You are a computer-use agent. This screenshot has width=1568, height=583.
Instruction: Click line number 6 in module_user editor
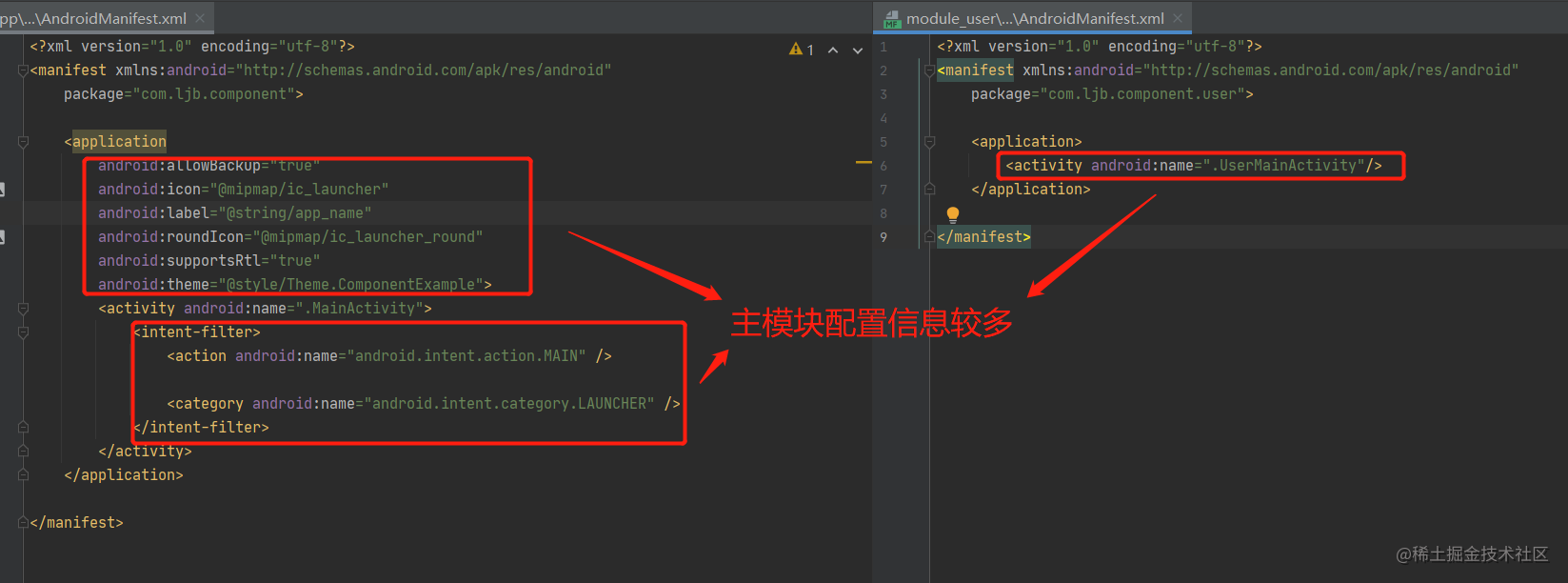[x=883, y=166]
